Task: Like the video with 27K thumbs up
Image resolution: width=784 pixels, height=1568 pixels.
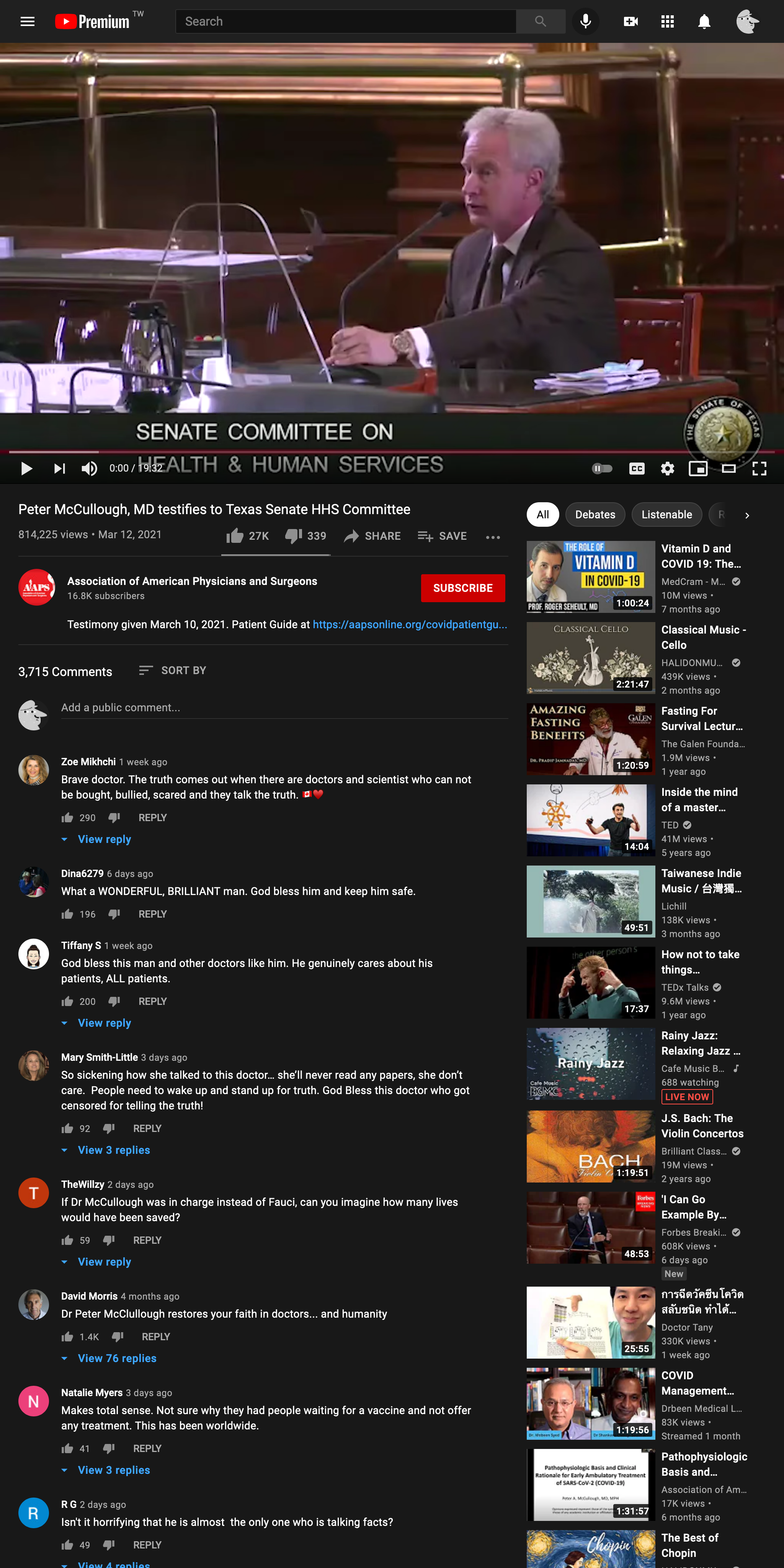Action: 235,536
